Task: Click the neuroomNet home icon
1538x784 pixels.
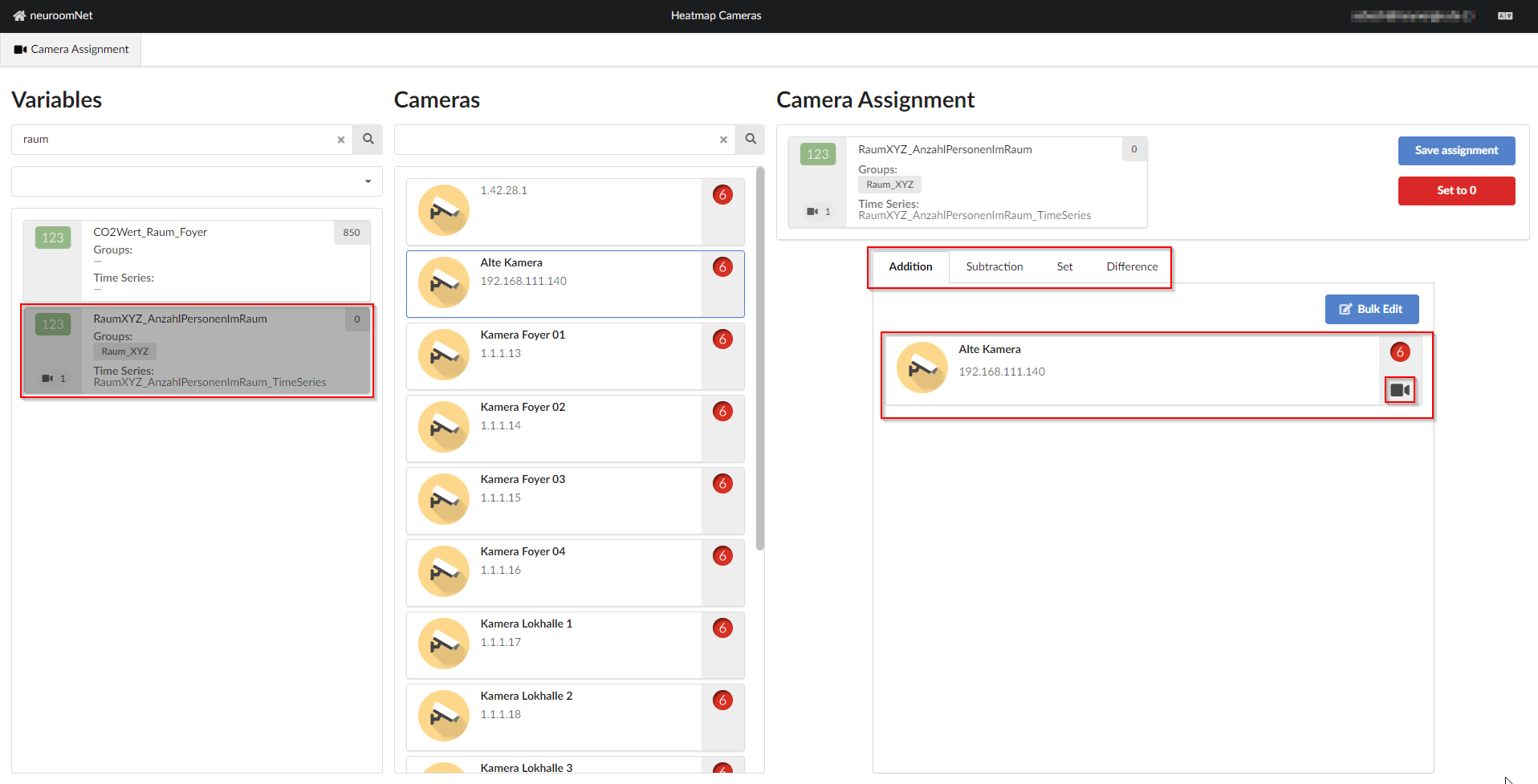Action: [x=18, y=15]
